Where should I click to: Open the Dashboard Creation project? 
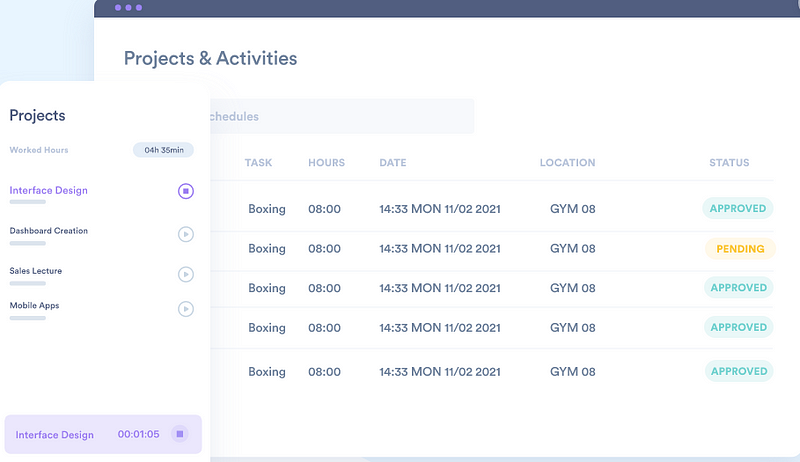tap(49, 231)
